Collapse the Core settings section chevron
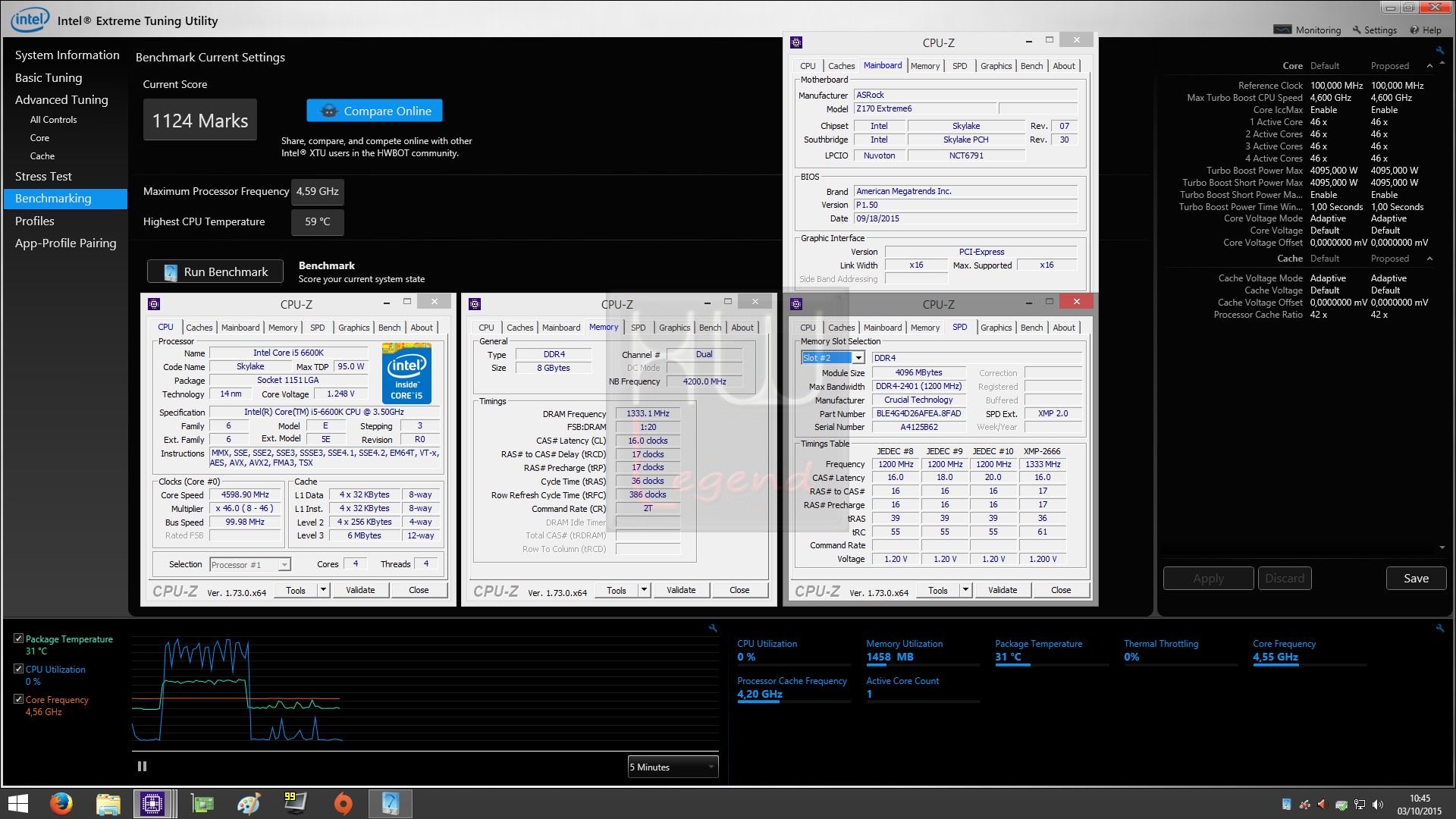The height and width of the screenshot is (819, 1456). pos(1430,66)
